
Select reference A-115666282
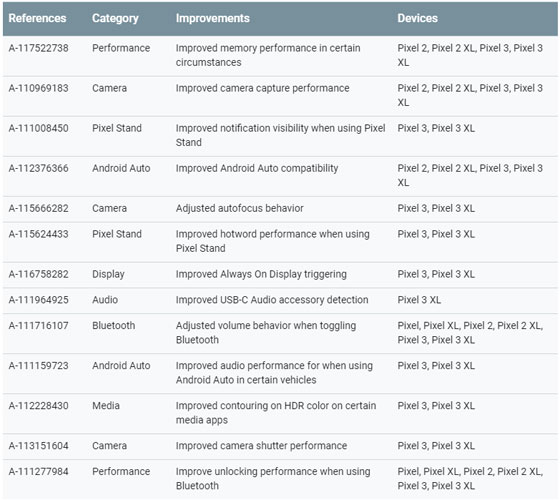[x=39, y=208]
